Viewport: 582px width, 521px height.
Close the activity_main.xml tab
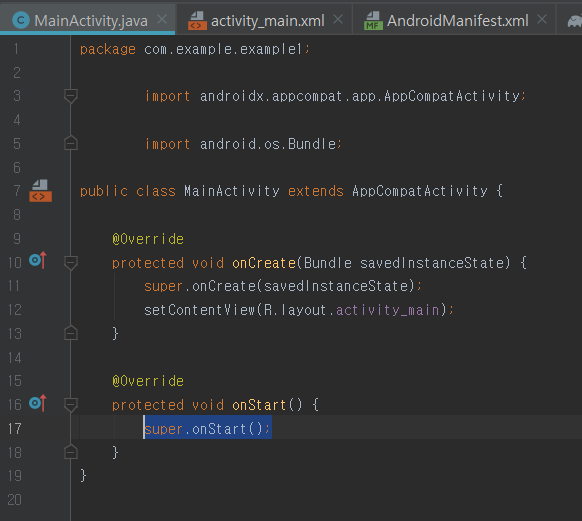(338, 19)
